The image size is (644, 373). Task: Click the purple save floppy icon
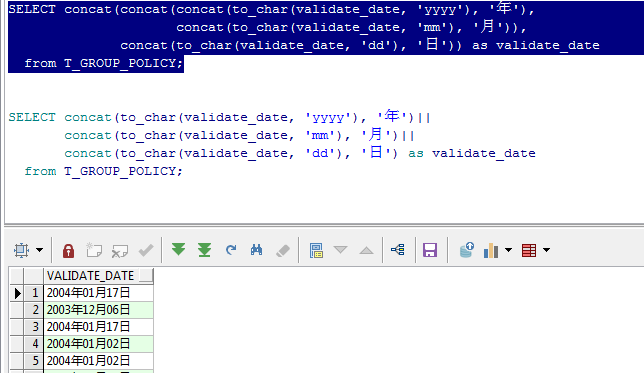pyautogui.click(x=430, y=250)
